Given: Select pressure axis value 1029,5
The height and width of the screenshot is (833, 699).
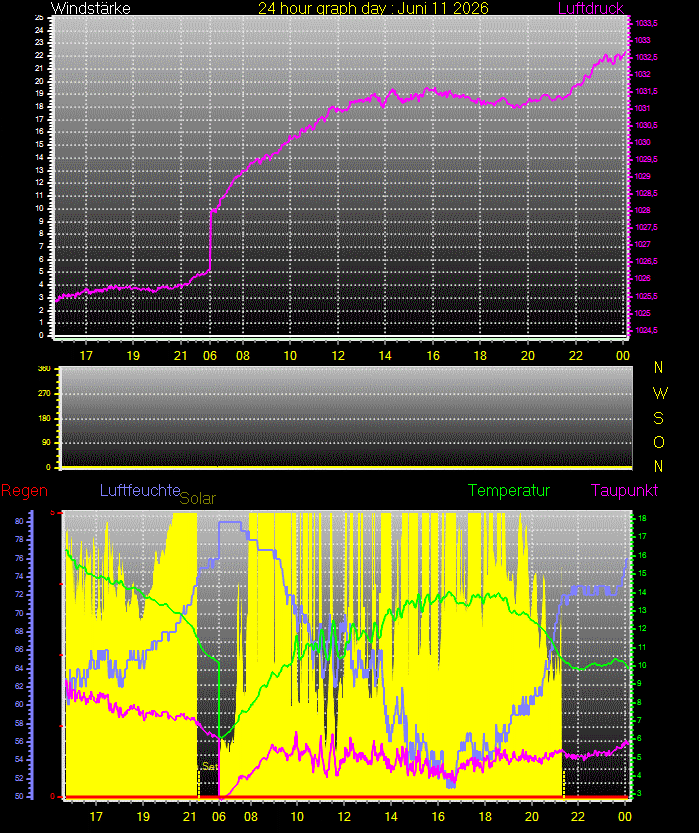Looking at the screenshot, I should (x=646, y=159).
